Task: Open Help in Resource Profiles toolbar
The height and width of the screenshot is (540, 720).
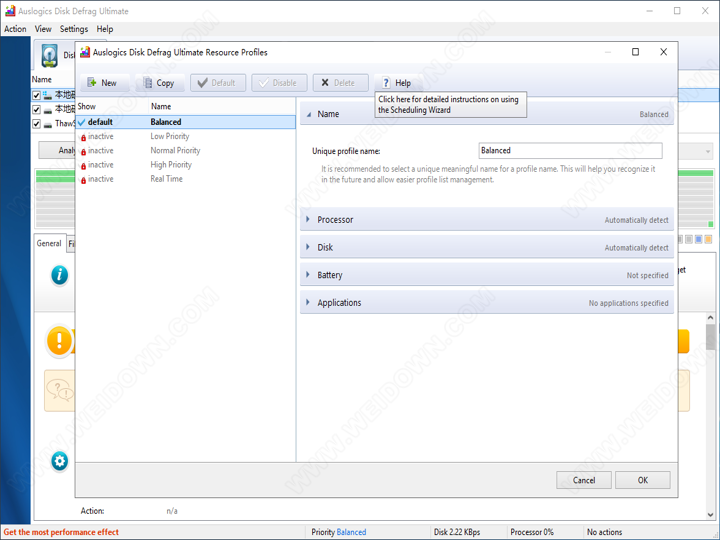Action: click(398, 83)
